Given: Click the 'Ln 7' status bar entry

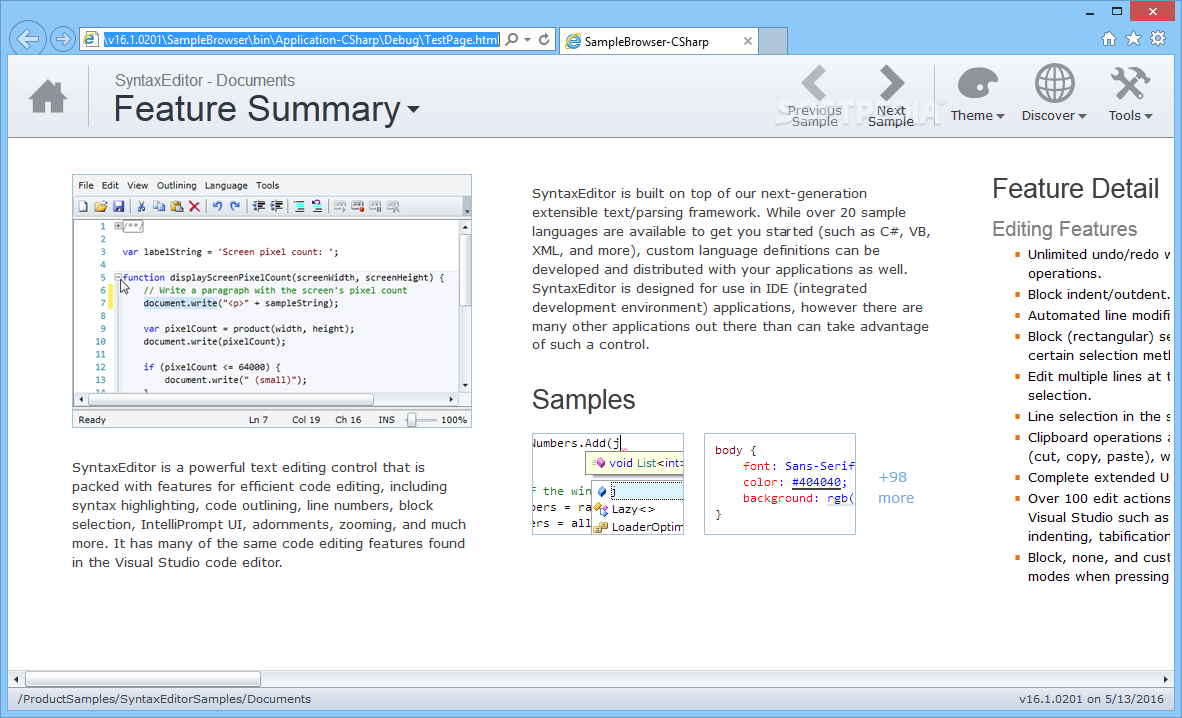Looking at the screenshot, I should pos(259,420).
